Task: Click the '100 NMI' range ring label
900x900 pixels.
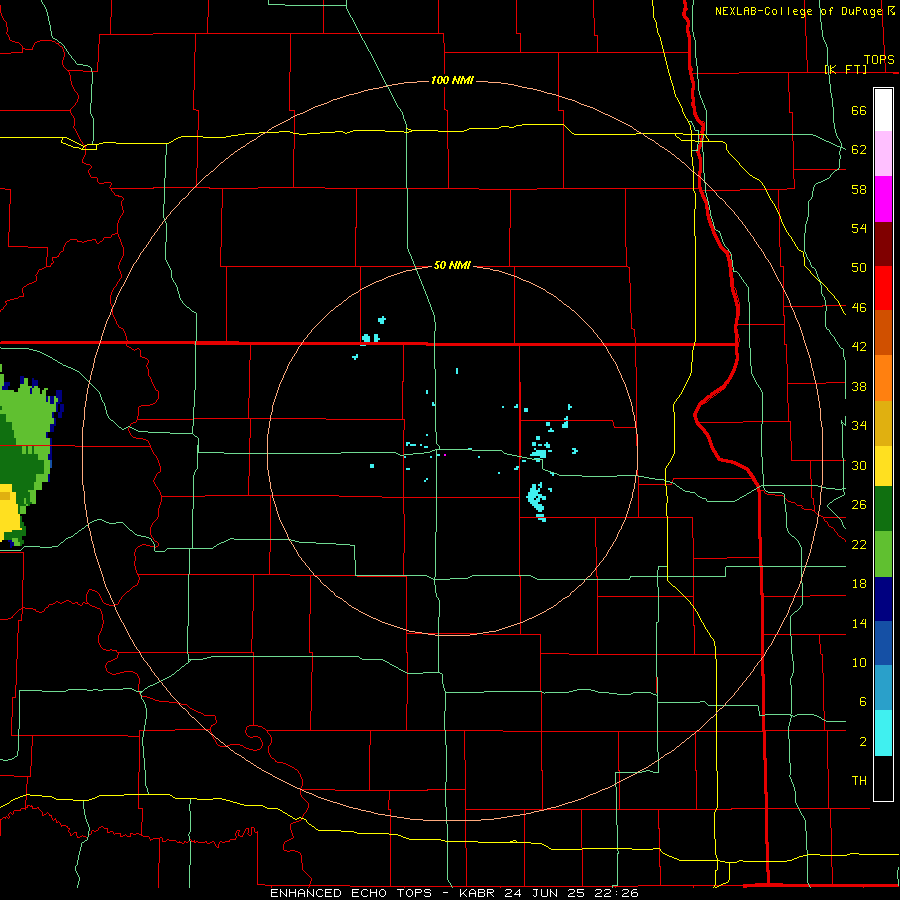Action: click(452, 80)
